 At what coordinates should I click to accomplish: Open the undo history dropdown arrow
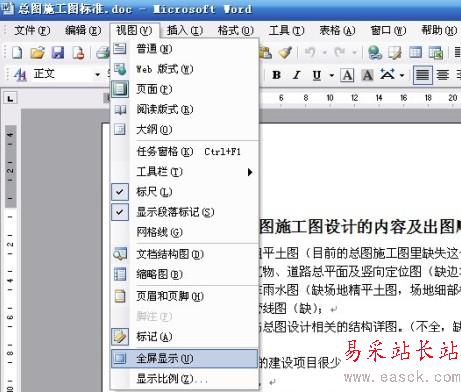[324, 52]
